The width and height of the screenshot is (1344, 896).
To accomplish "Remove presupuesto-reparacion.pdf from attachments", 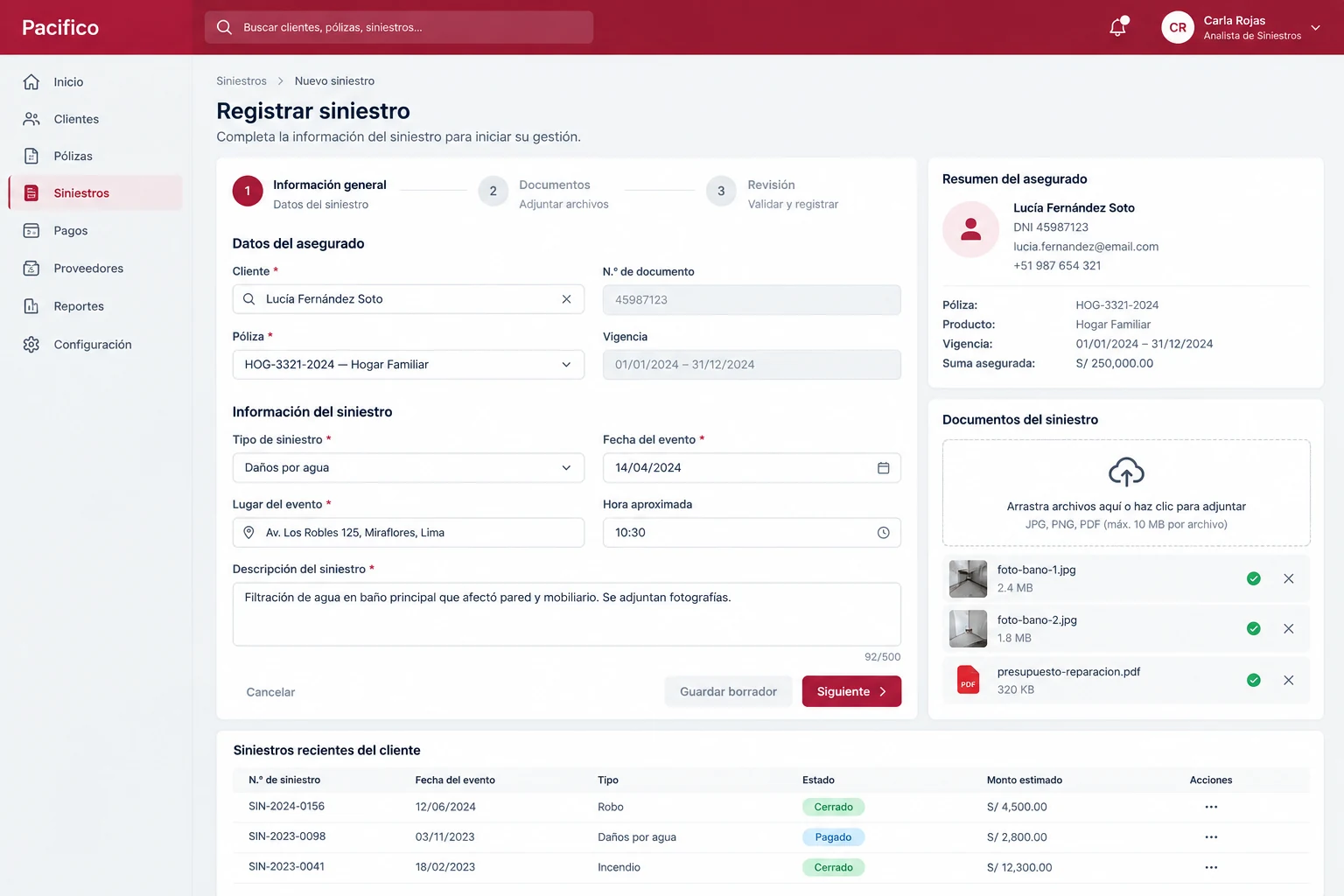I will click(x=1288, y=680).
